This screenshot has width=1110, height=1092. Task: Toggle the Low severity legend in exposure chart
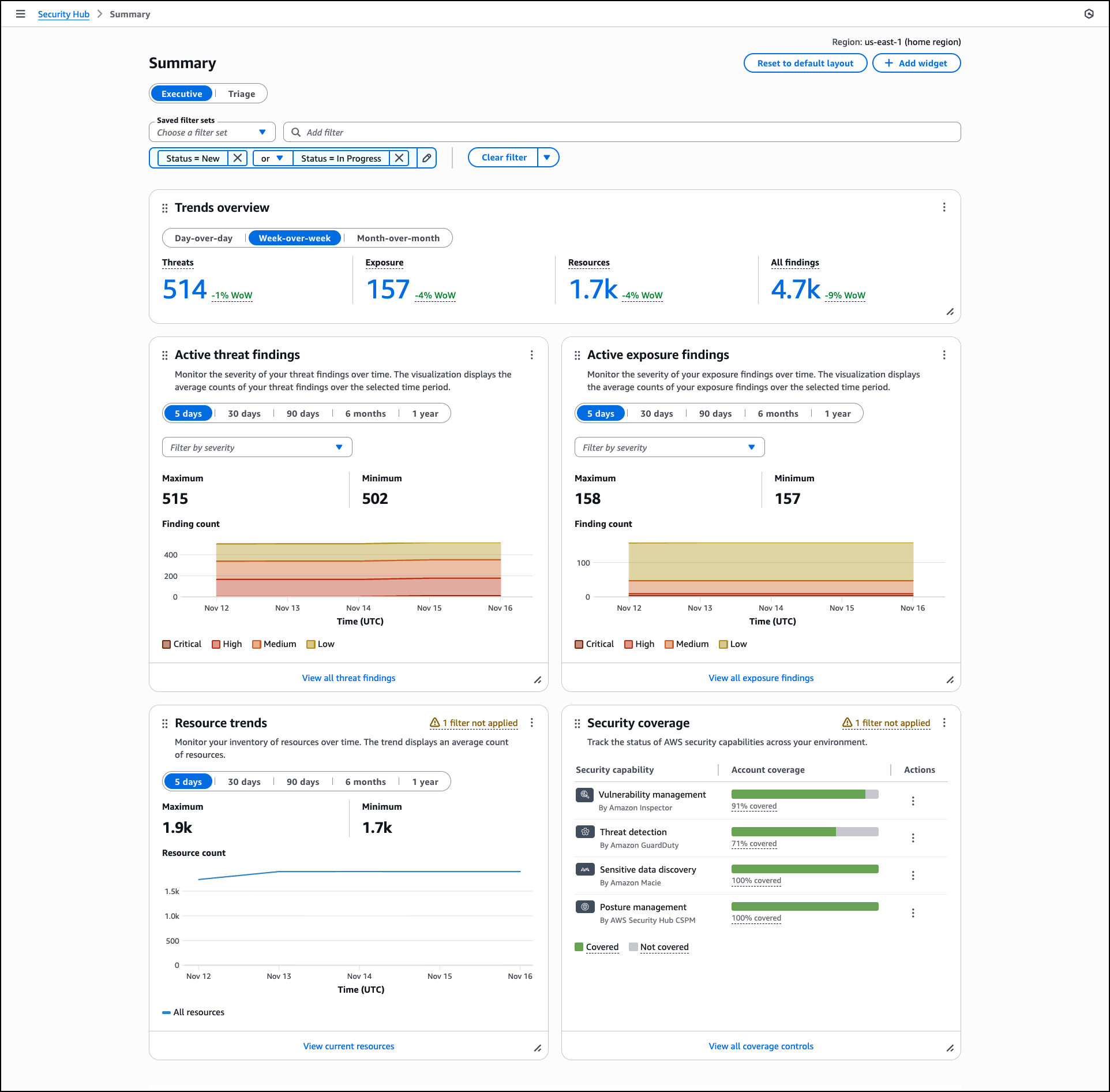click(x=732, y=644)
